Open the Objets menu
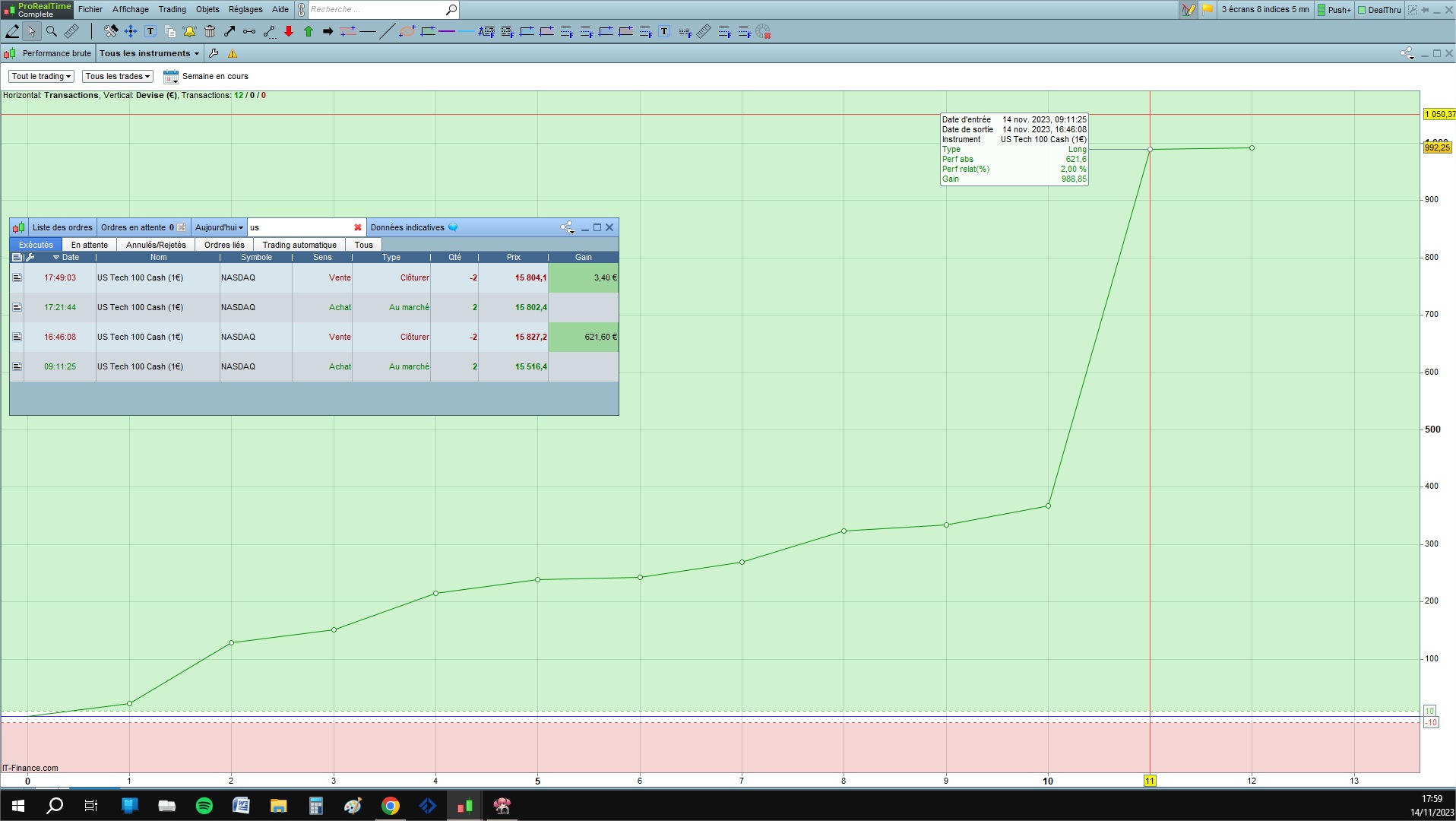 tap(207, 9)
